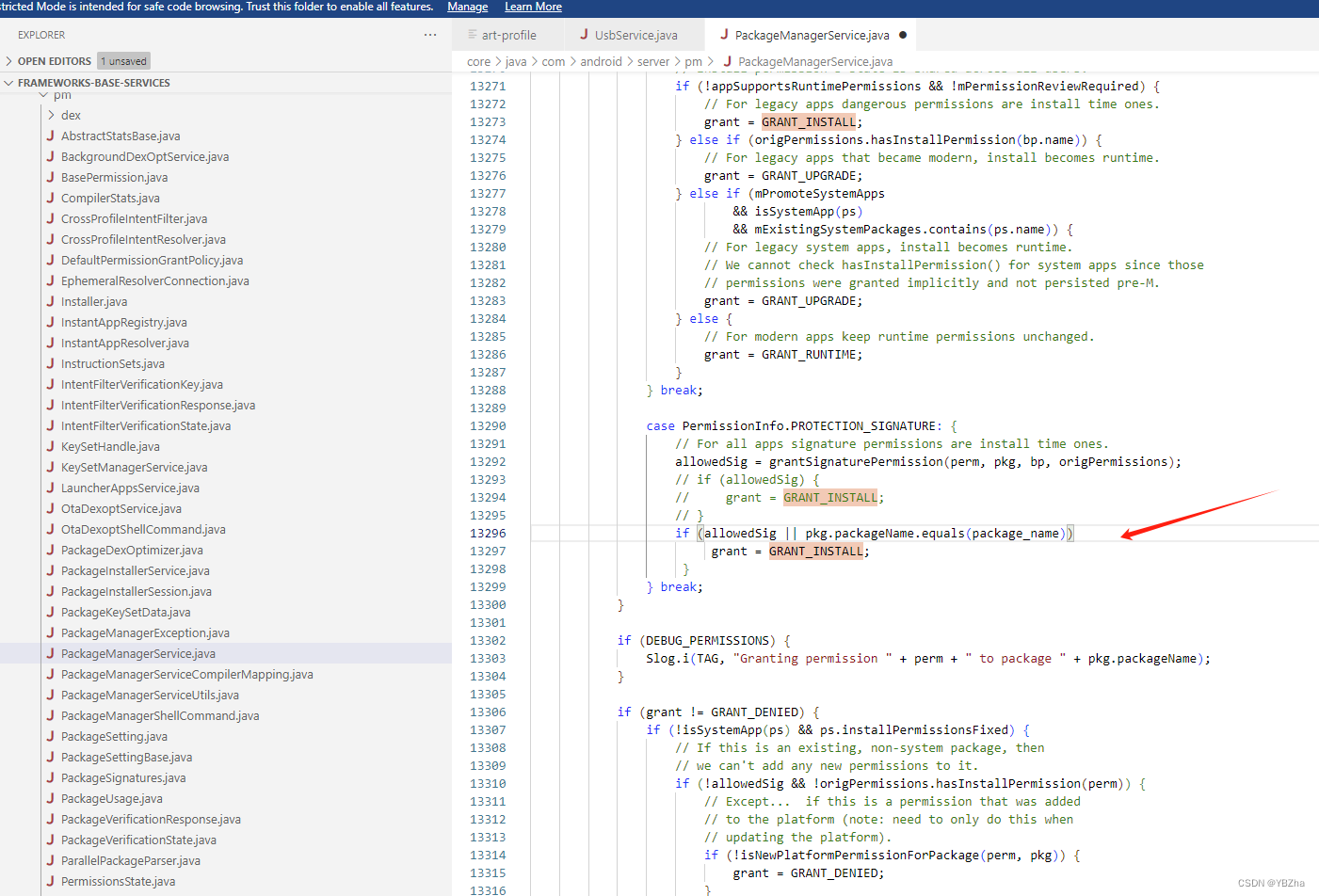Image resolution: width=1319 pixels, height=896 pixels.
Task: Switch to the art-profile tab
Action: point(508,34)
